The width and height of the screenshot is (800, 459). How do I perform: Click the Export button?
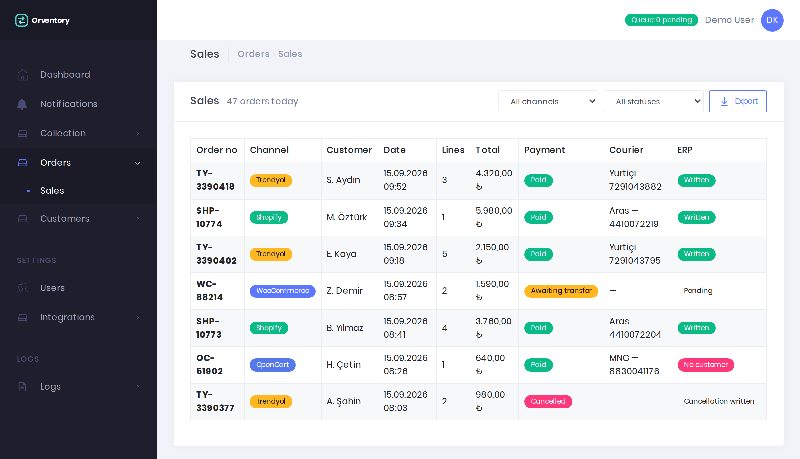pyautogui.click(x=738, y=101)
